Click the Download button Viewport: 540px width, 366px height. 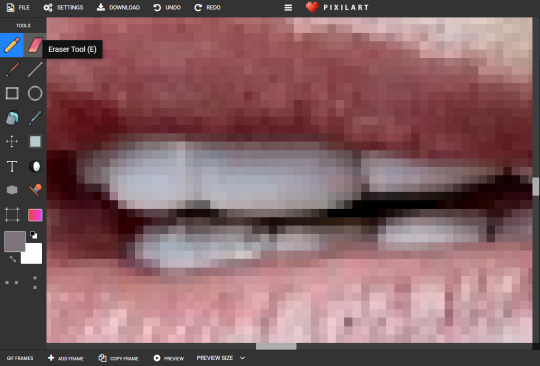[x=118, y=8]
